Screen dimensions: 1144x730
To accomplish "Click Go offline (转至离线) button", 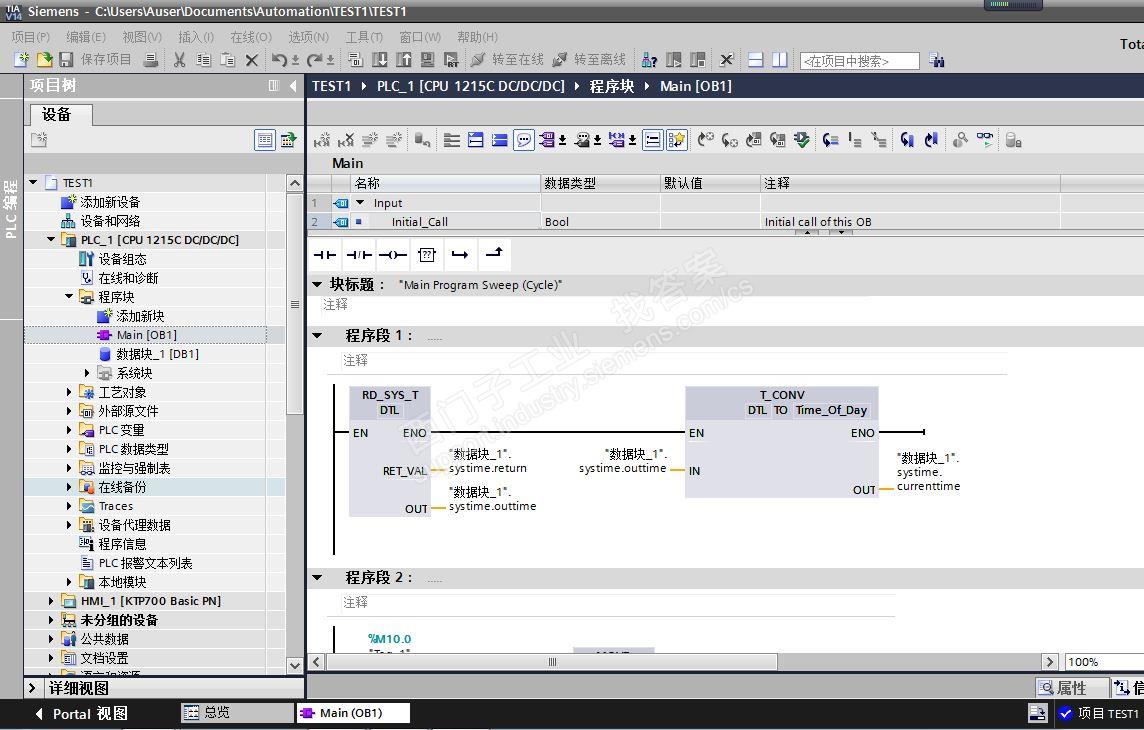I will (590, 60).
